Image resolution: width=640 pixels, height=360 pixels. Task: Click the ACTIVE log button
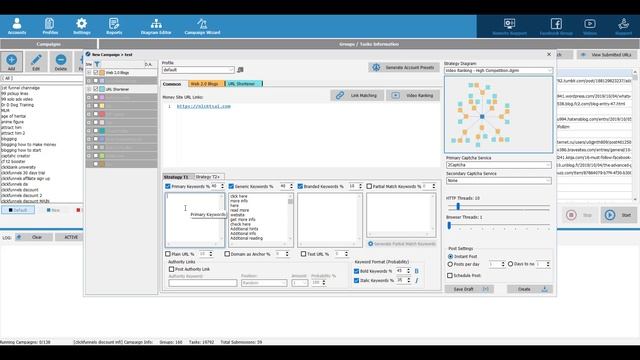[x=70, y=237]
